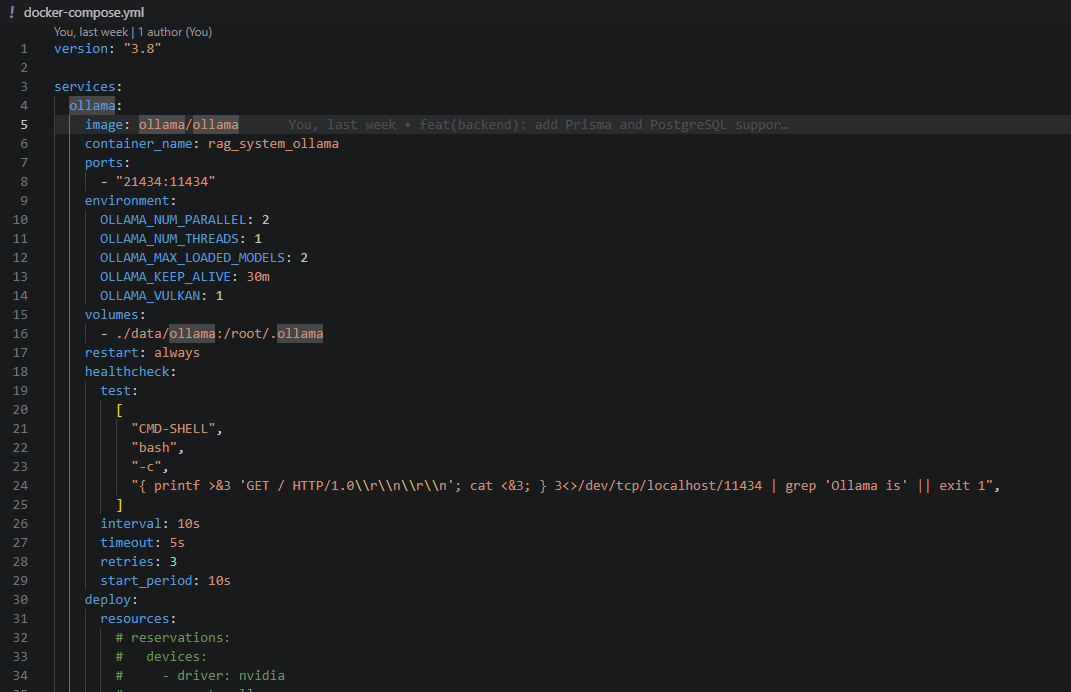Viewport: 1071px width, 692px height.
Task: Place cursor on the version value "3.8"
Action: [141, 47]
